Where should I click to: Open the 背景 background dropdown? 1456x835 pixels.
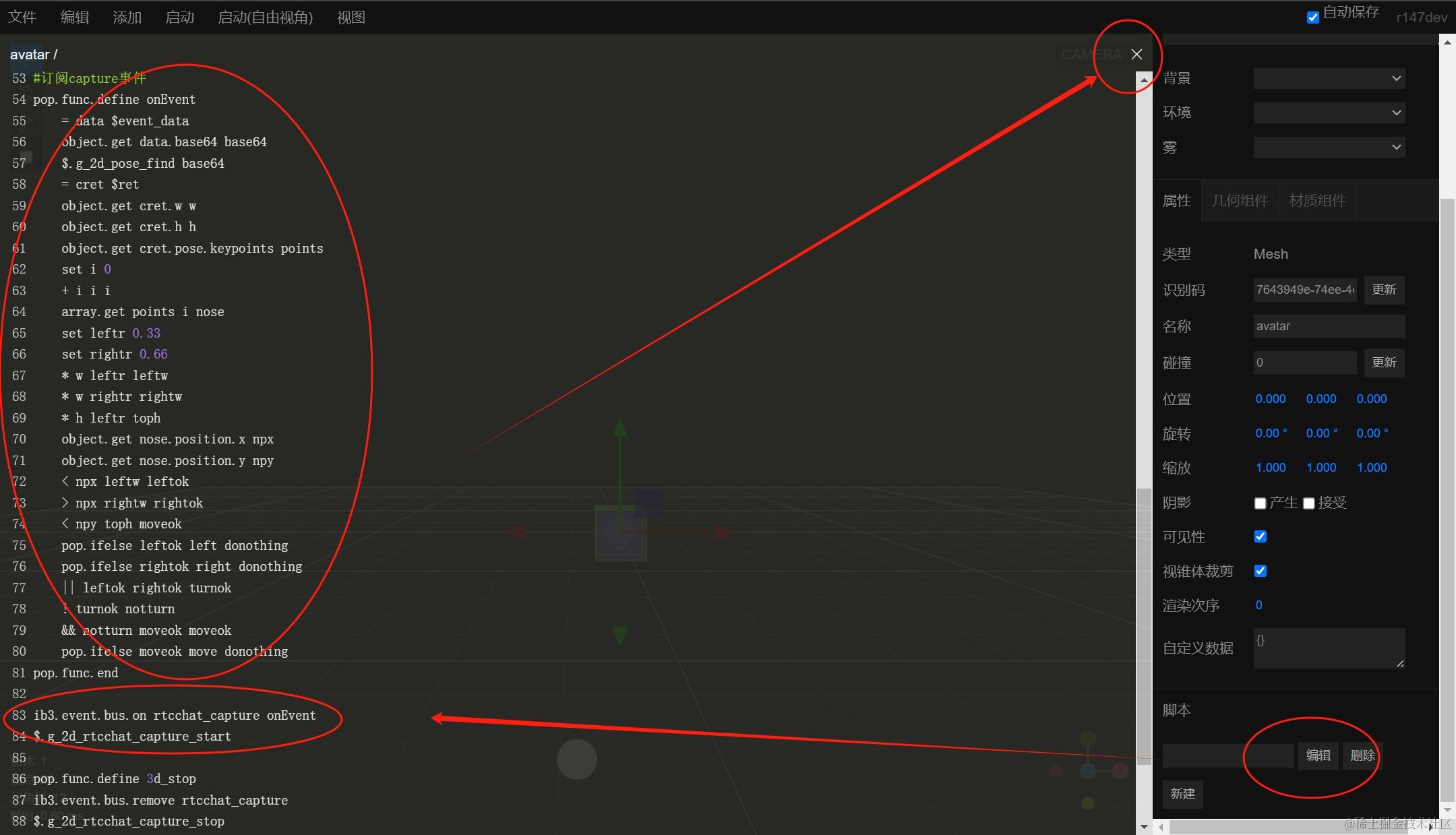[x=1329, y=78]
